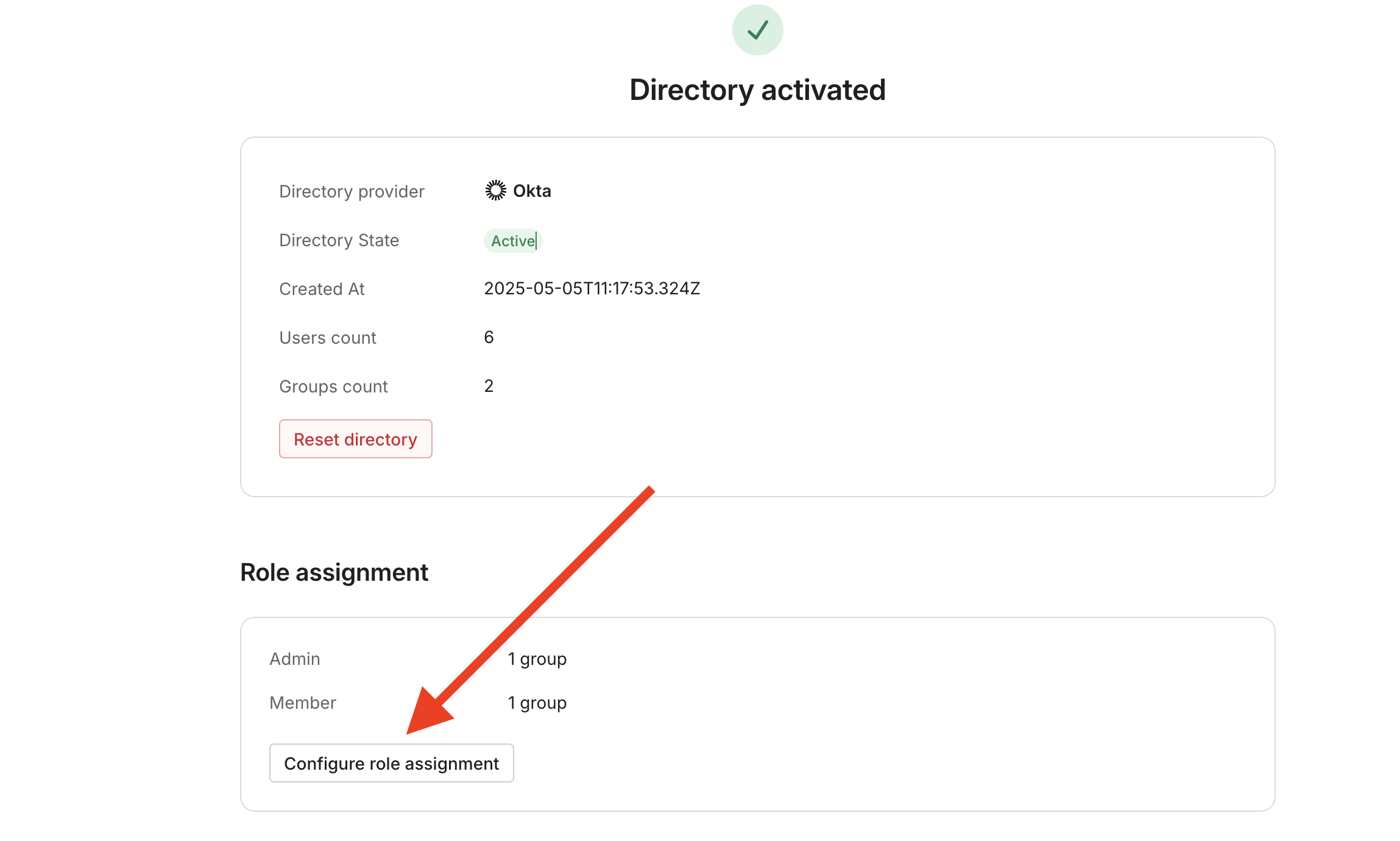Click the Users count value 6

click(489, 337)
